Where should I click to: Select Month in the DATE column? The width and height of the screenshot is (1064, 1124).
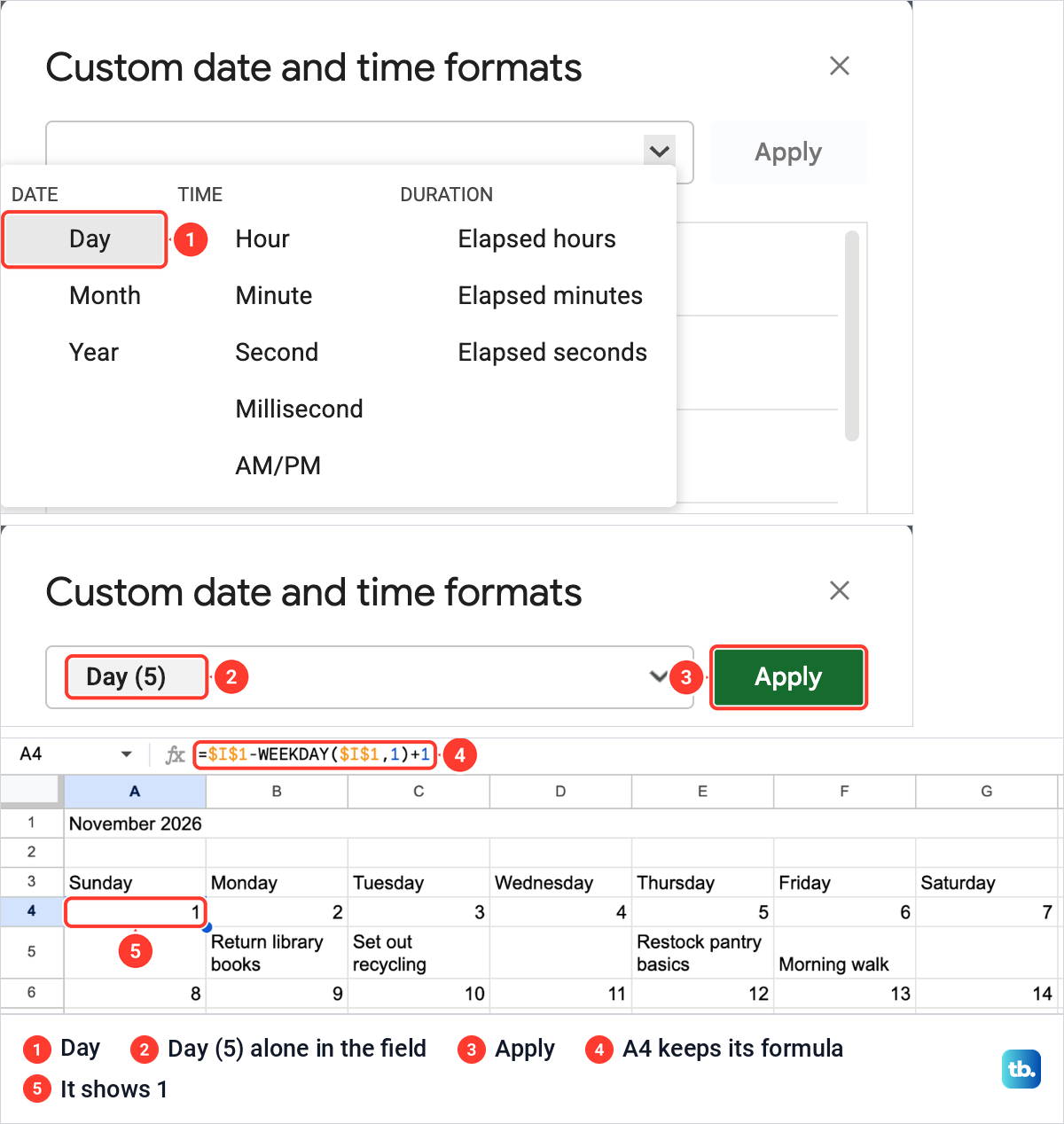coord(105,296)
